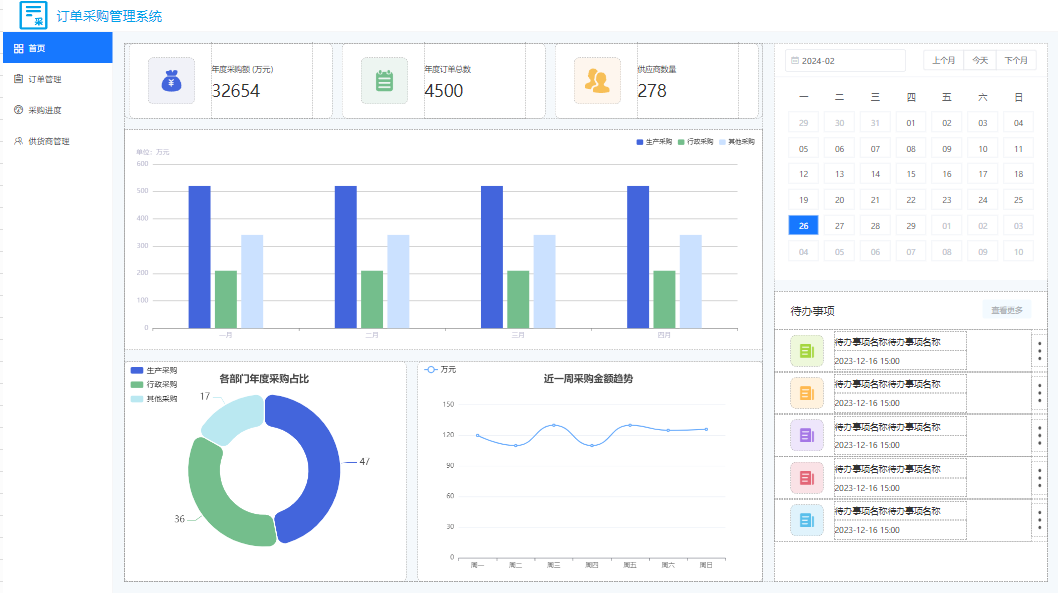Toggle 行政采购 legend in bar chart
Screen dimensions: 1058x593
click(x=696, y=142)
